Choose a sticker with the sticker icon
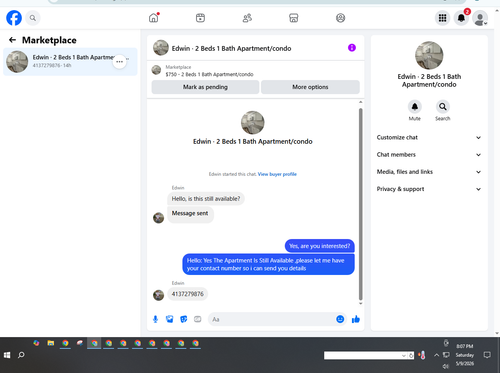The image size is (500, 373). 184,319
